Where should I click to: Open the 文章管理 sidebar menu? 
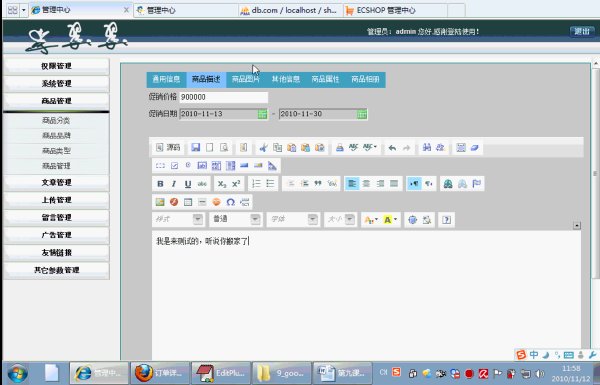tap(57, 182)
